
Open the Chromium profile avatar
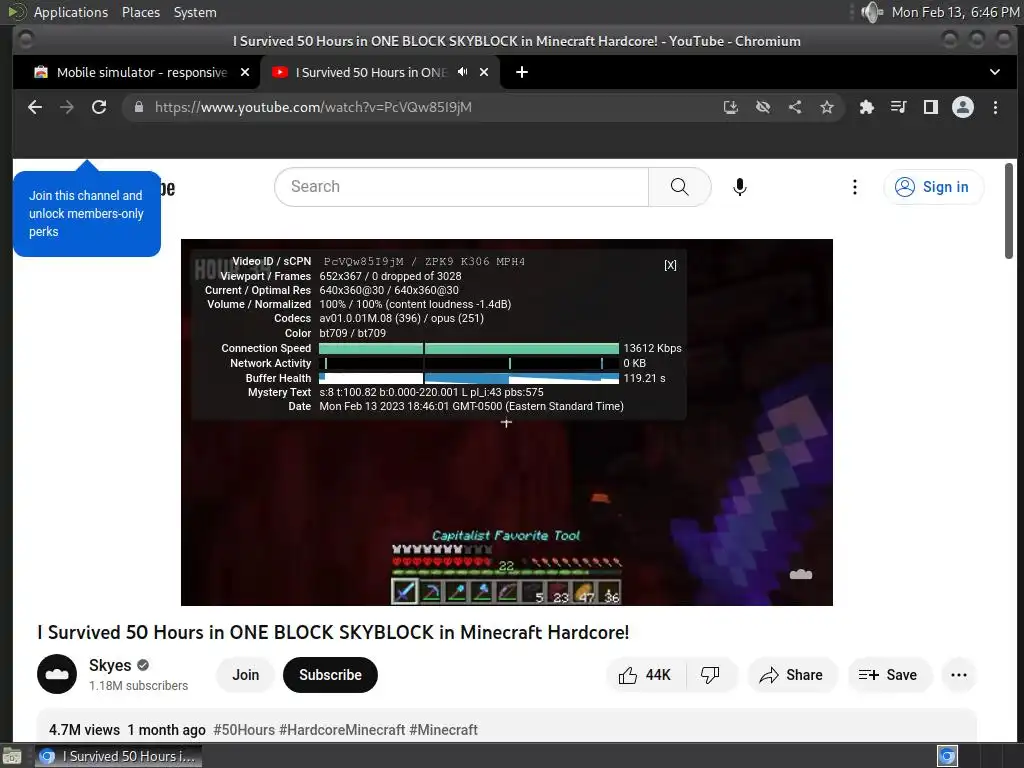[x=963, y=107]
